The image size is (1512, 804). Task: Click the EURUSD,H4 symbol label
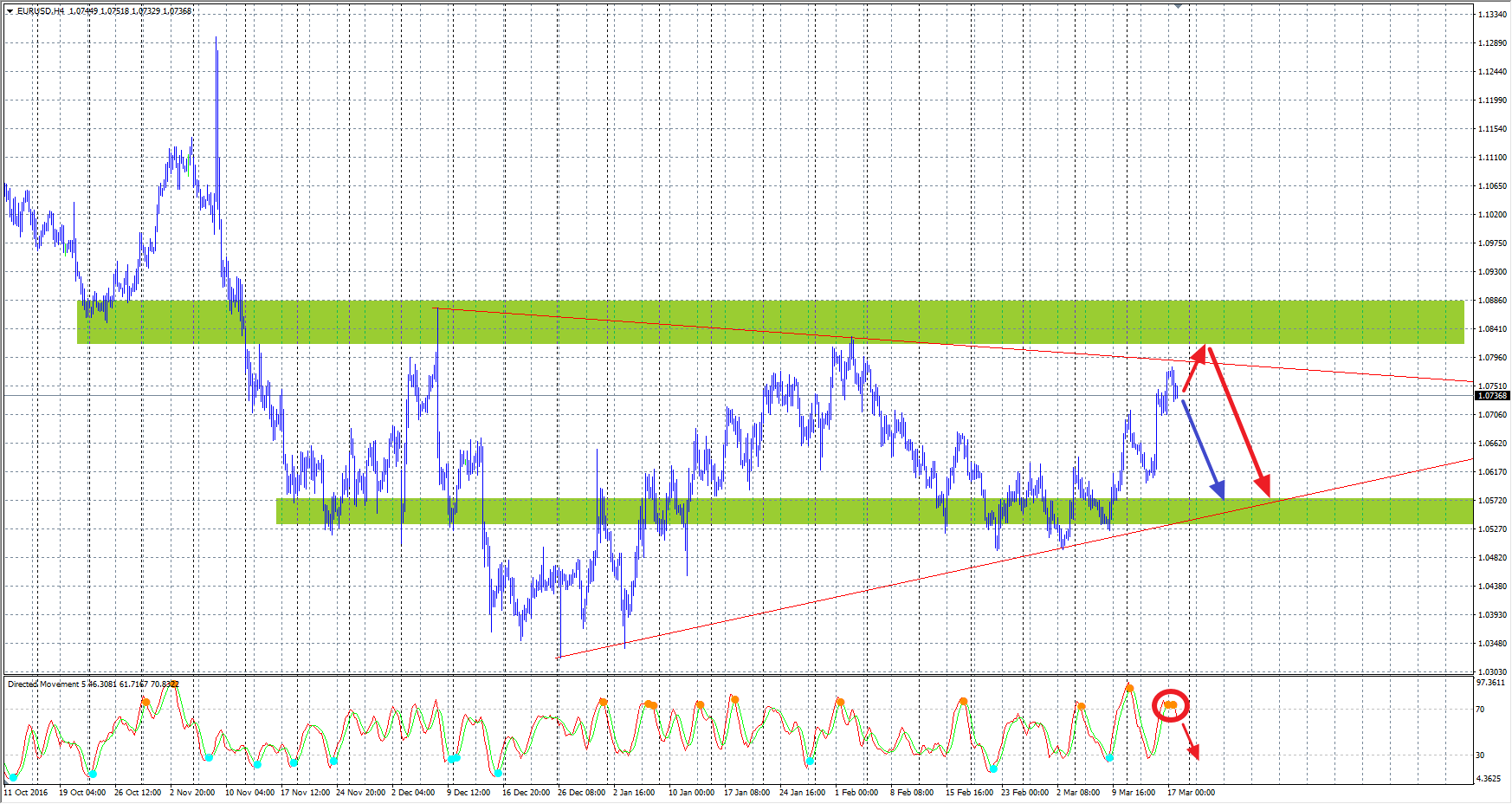[41, 11]
